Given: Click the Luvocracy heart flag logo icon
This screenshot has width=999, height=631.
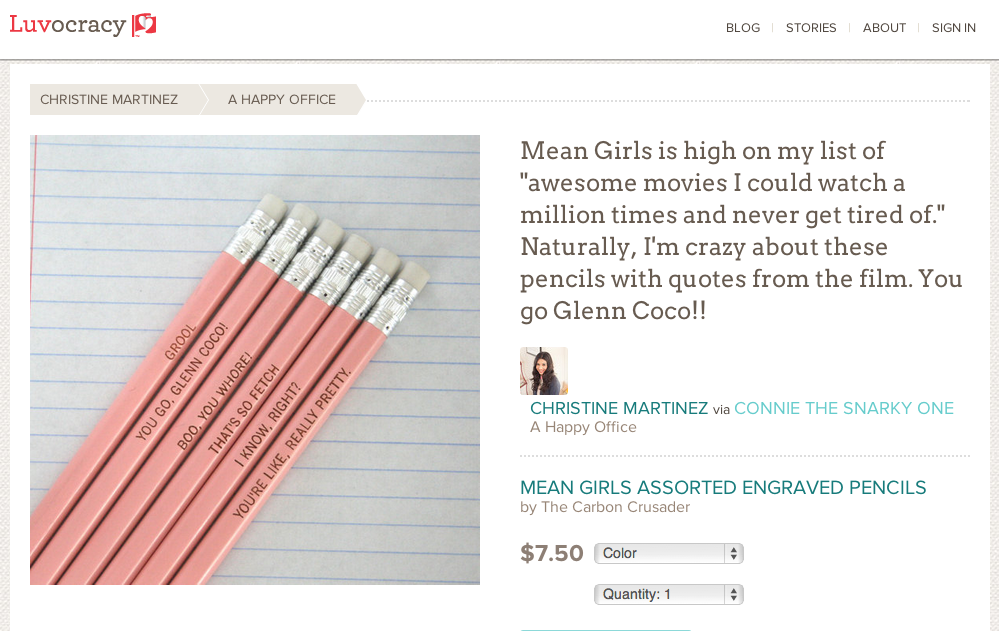Looking at the screenshot, I should tap(144, 25).
